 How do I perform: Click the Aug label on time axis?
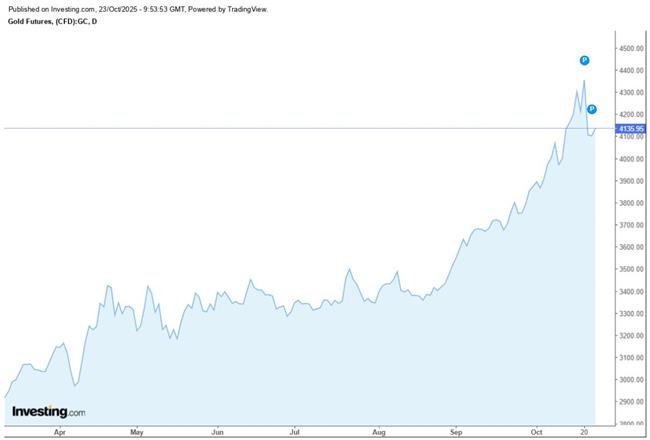point(378,433)
